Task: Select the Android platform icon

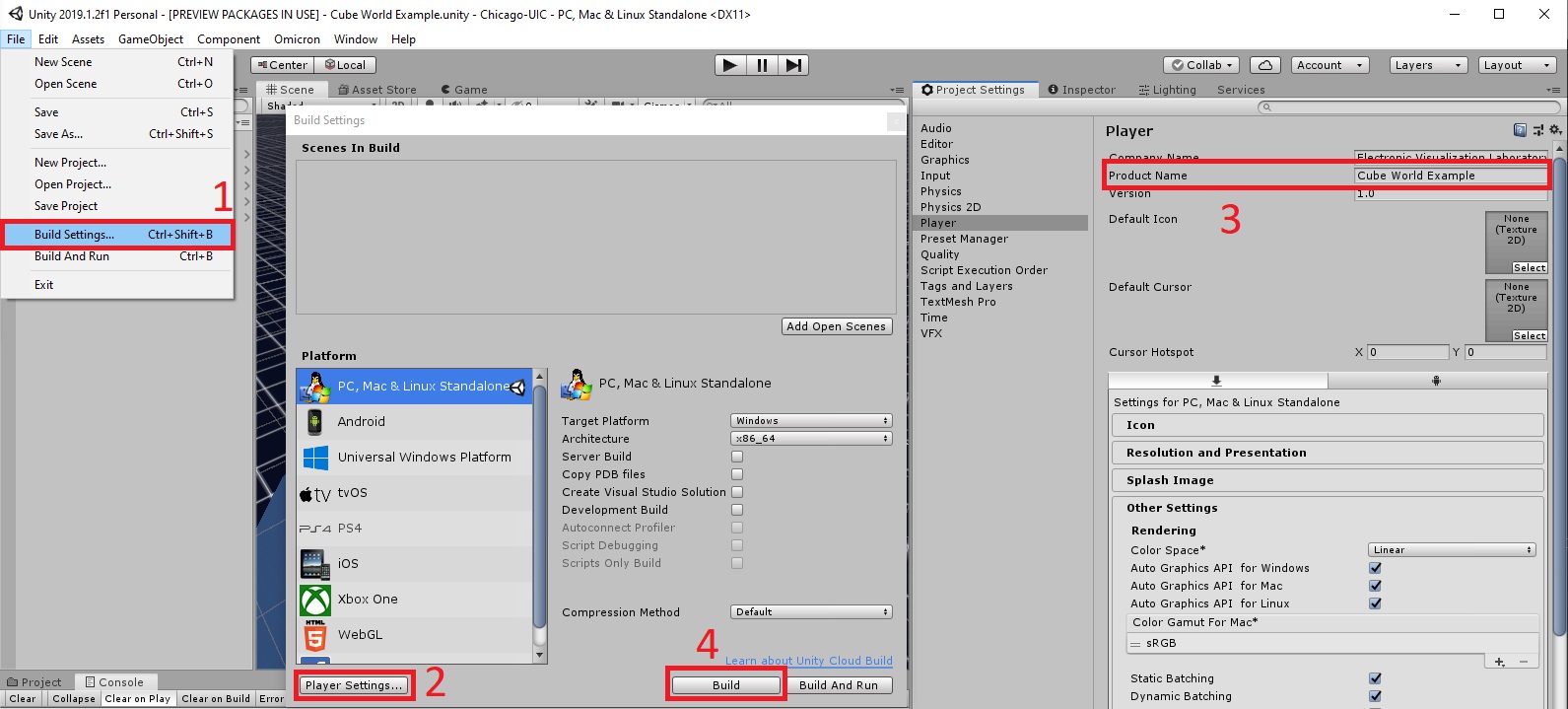Action: [x=314, y=422]
